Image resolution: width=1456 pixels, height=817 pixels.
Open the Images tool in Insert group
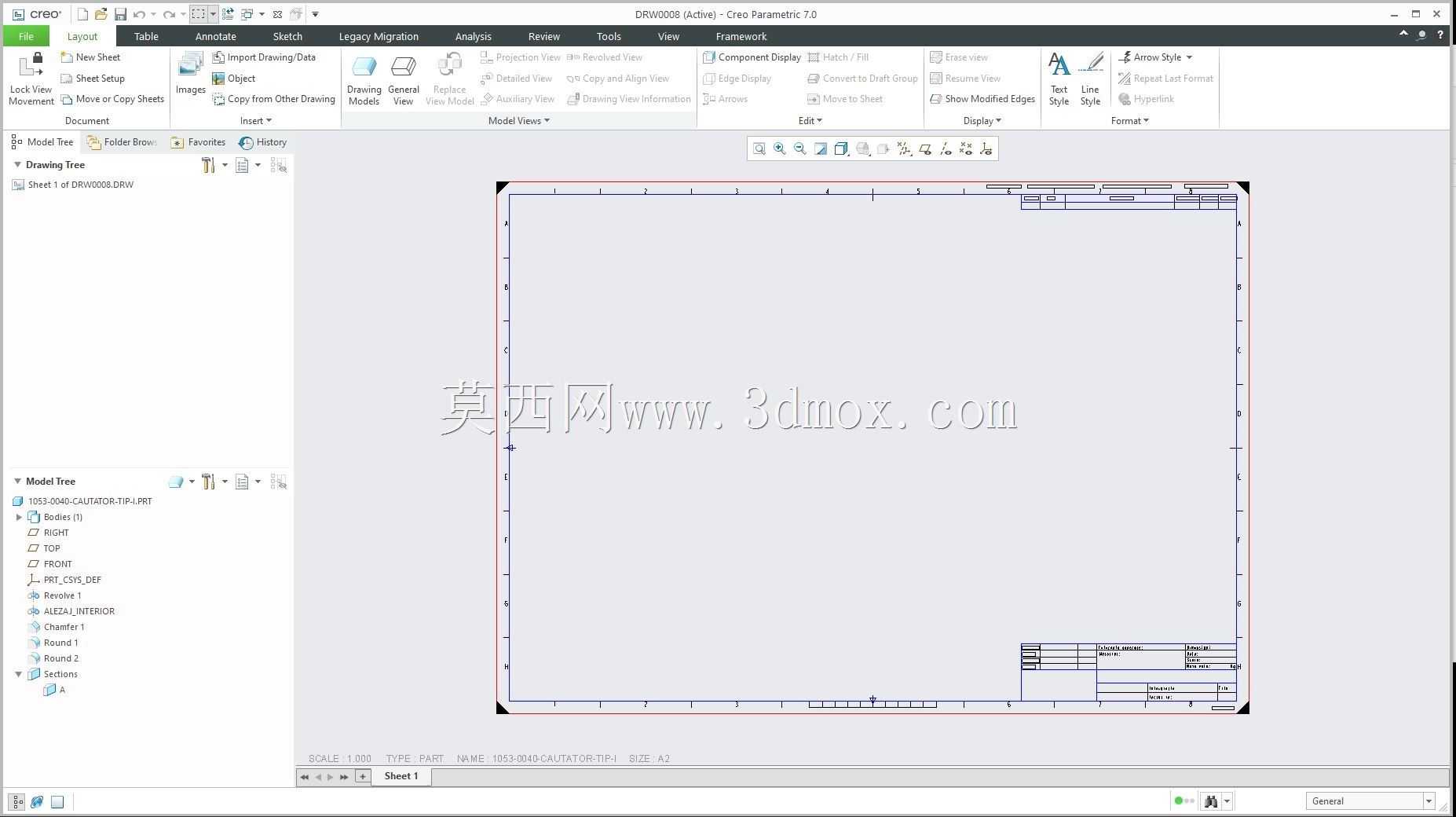[x=190, y=74]
